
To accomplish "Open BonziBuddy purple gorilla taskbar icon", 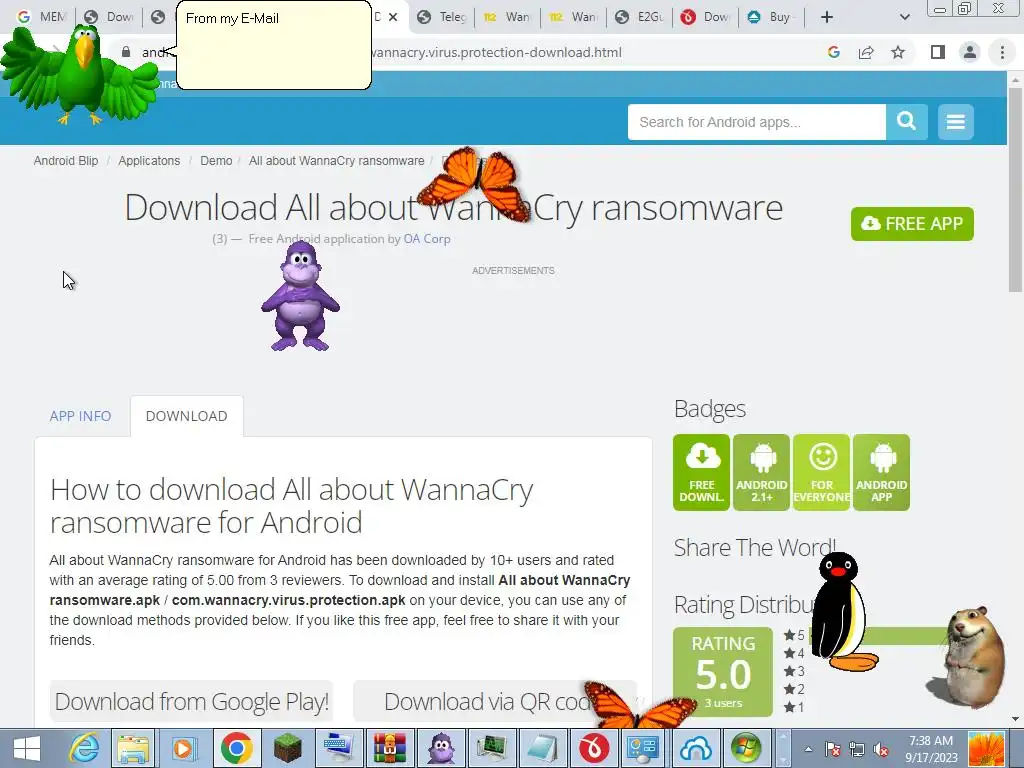I will click(441, 748).
